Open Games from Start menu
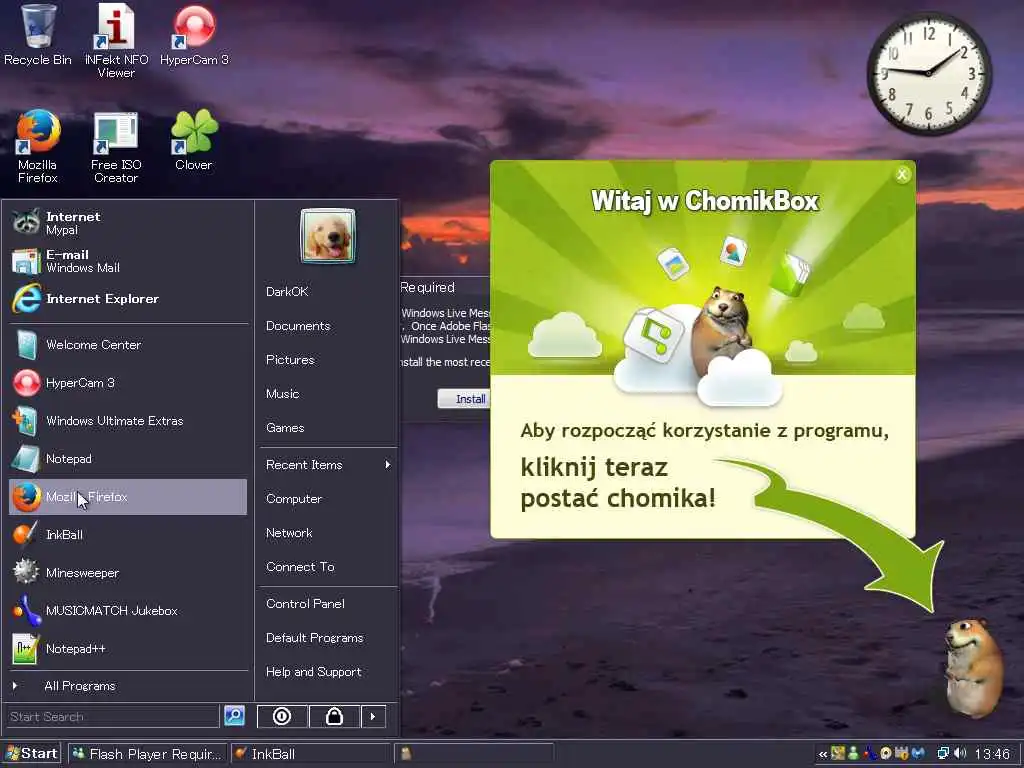Image resolution: width=1024 pixels, height=768 pixels. [327, 428]
